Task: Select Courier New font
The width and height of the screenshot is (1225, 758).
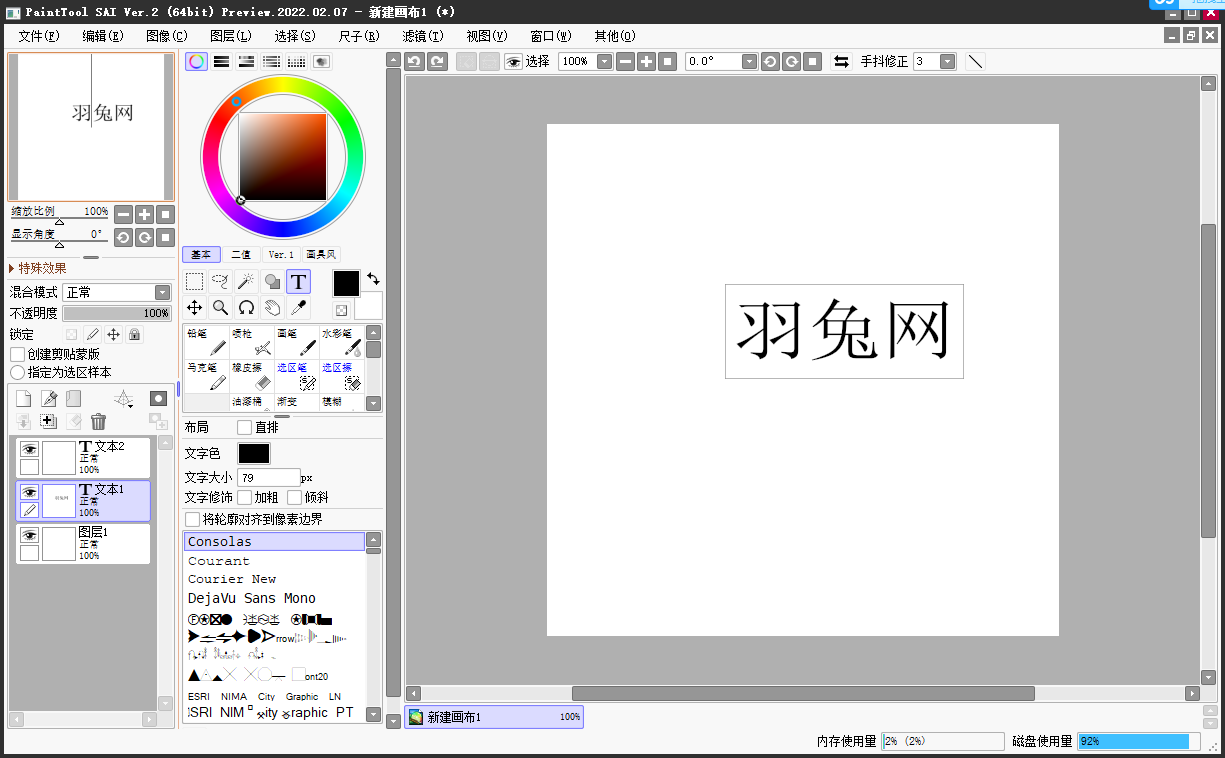Action: (275, 579)
